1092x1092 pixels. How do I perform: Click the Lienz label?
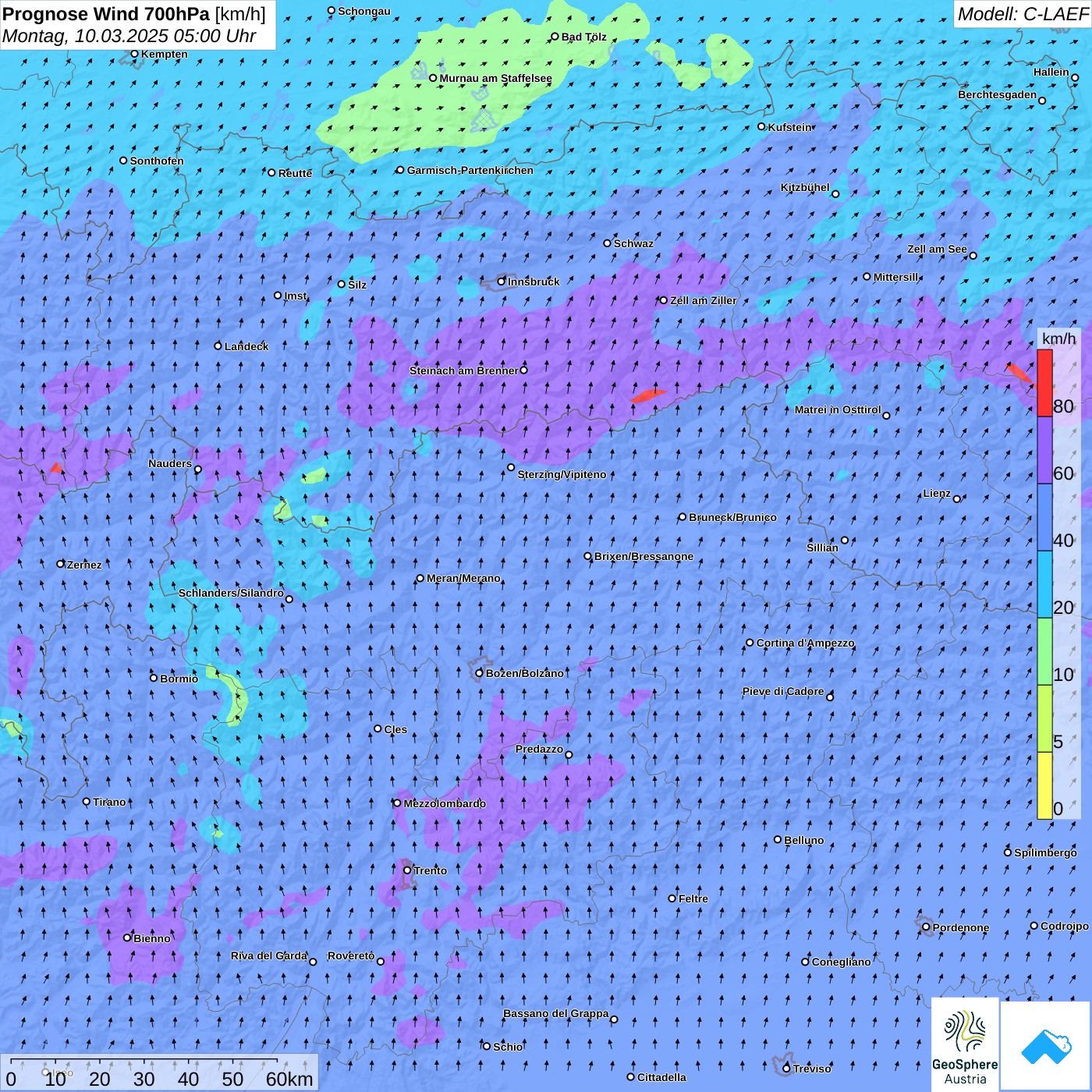click(x=937, y=493)
